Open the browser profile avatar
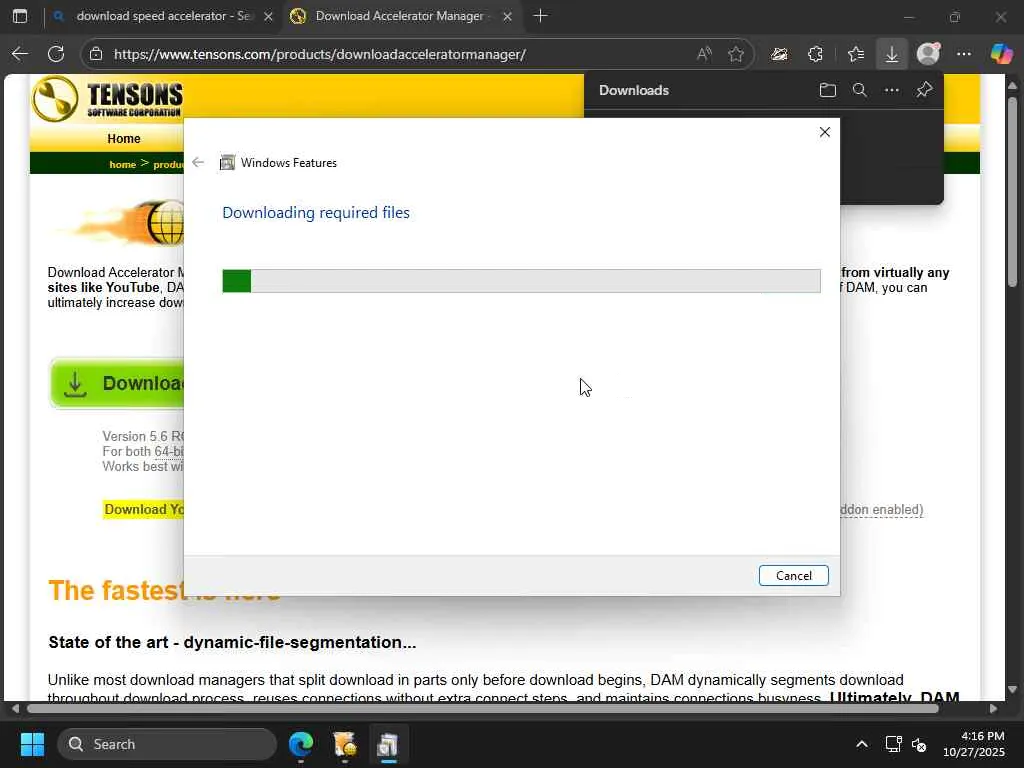The image size is (1024, 768). click(x=928, y=54)
